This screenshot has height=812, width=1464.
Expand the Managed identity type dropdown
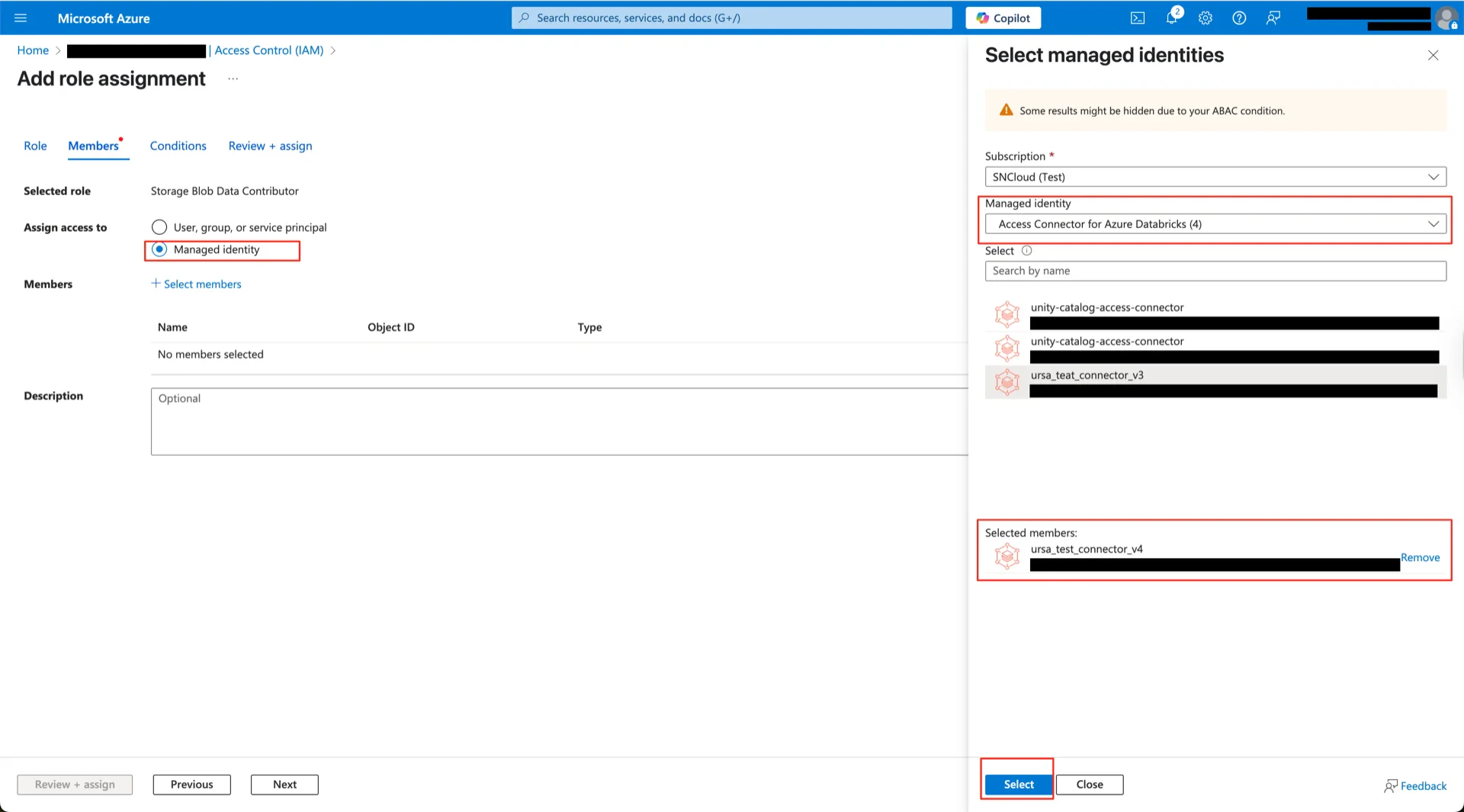coord(1215,224)
